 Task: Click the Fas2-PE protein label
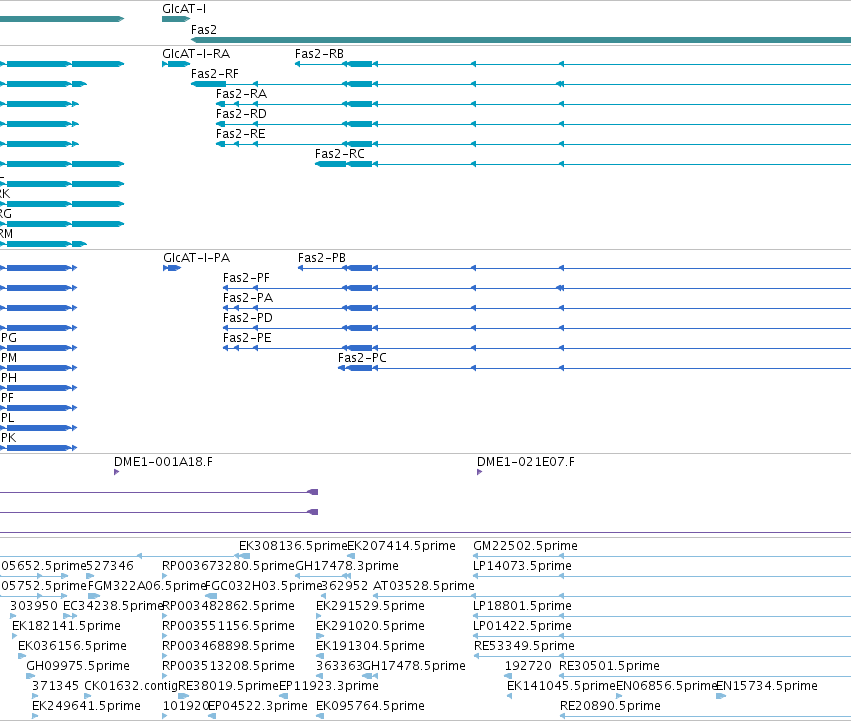tap(247, 338)
